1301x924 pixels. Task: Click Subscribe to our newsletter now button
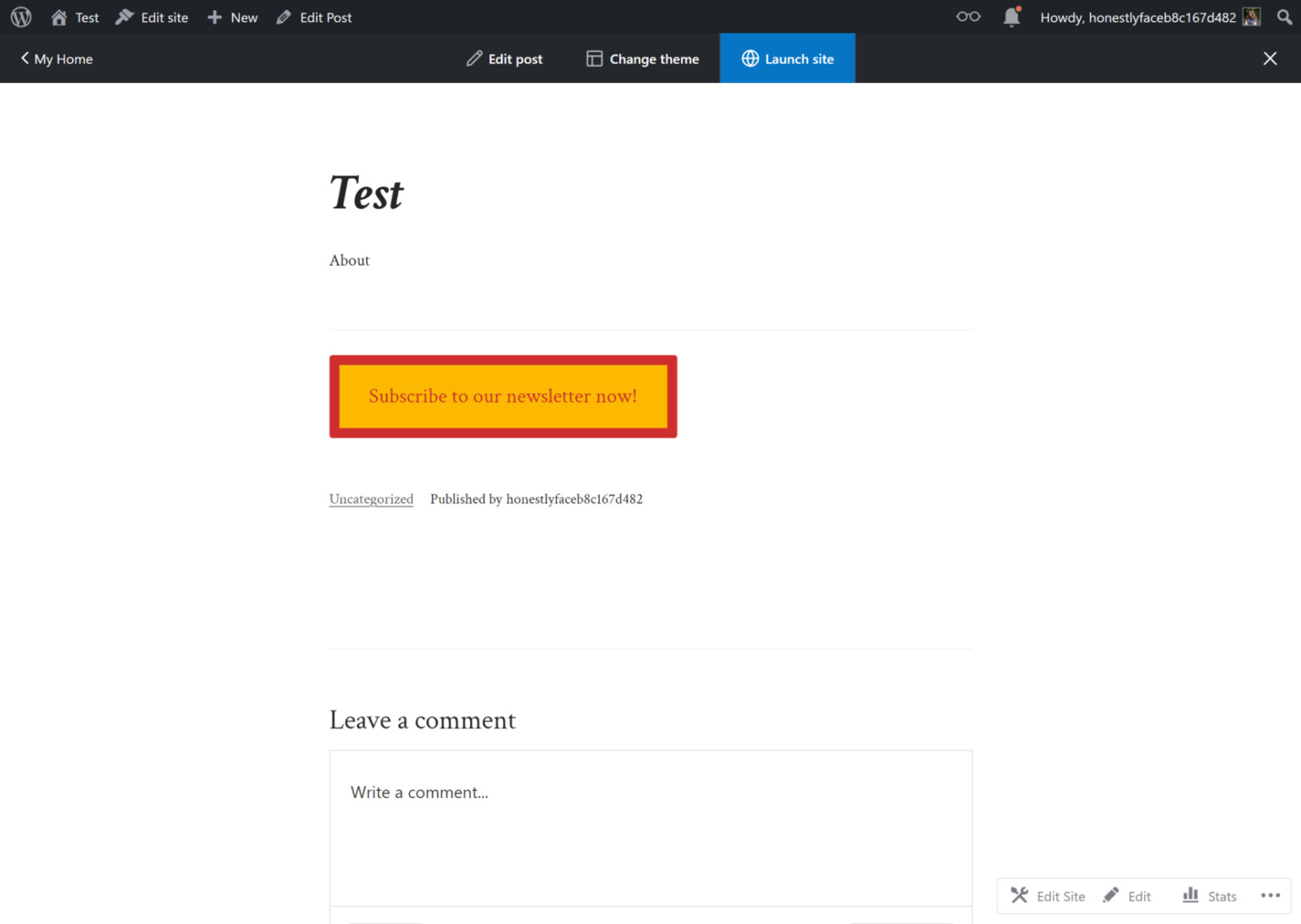[x=503, y=396]
